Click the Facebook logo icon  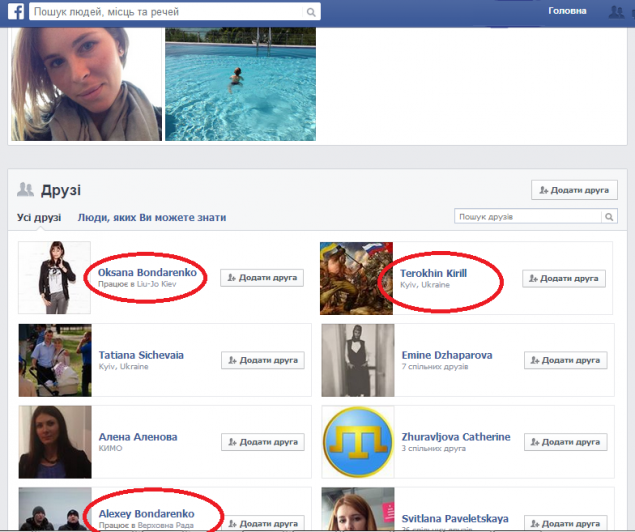(x=13, y=13)
